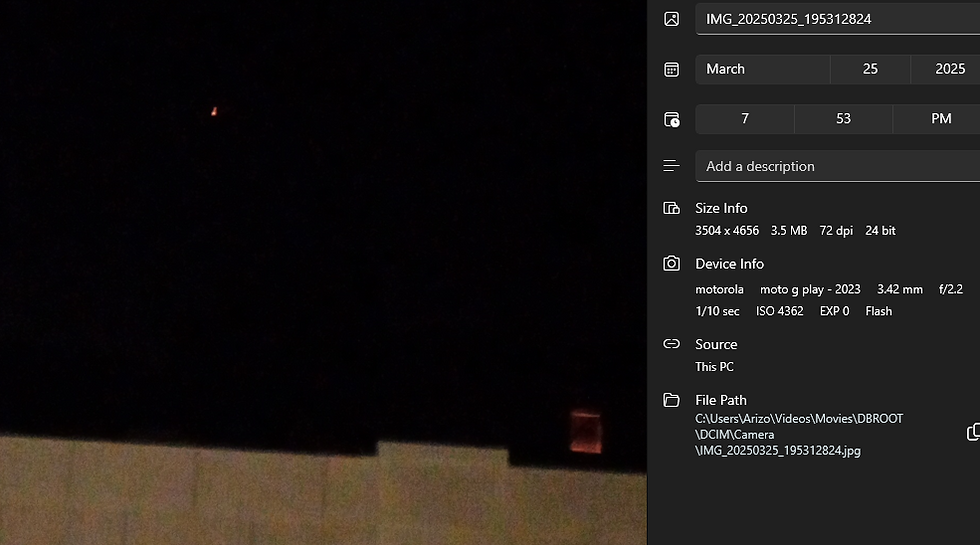
Task: Click the image file name icon
Action: [x=671, y=19]
